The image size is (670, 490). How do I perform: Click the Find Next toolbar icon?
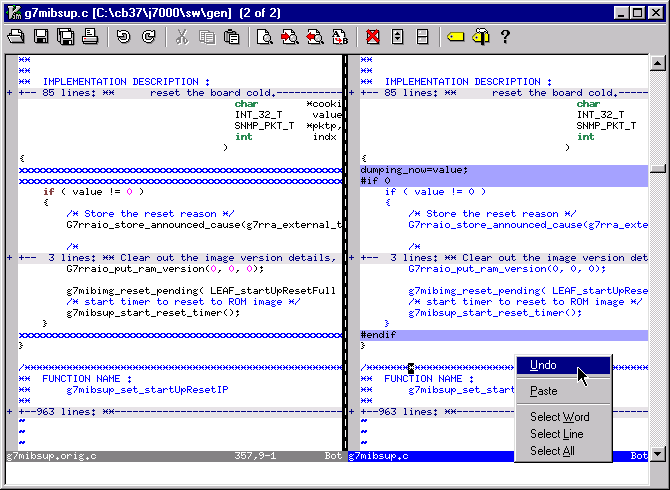[x=290, y=37]
